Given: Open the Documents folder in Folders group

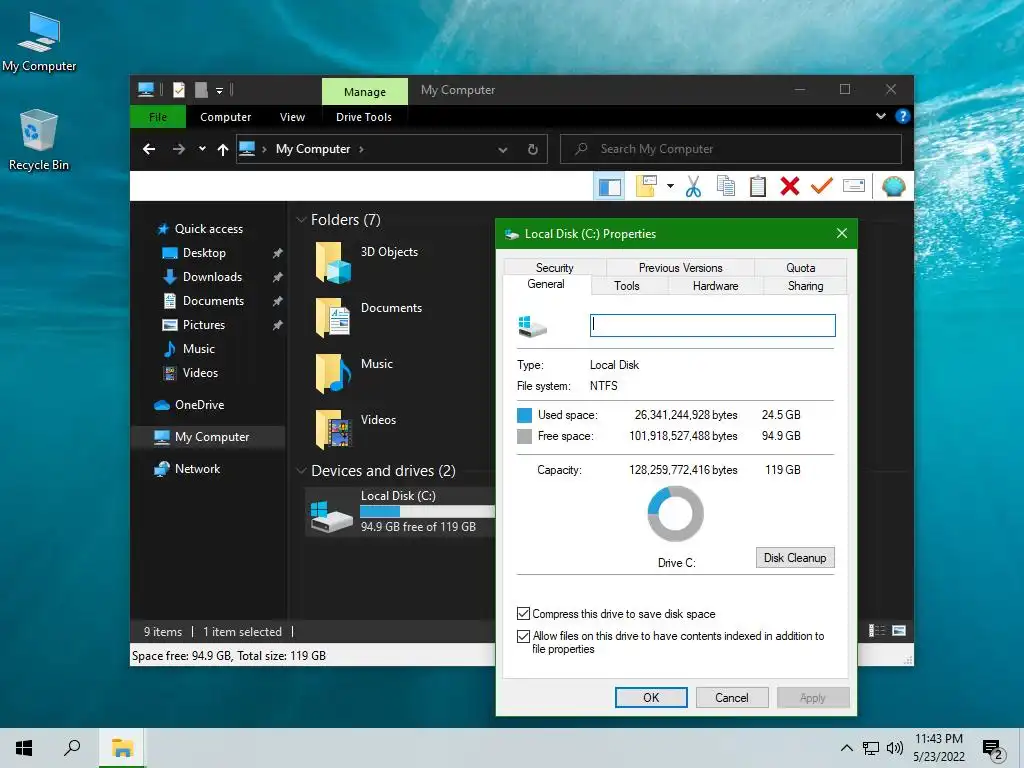Looking at the screenshot, I should 369,317.
